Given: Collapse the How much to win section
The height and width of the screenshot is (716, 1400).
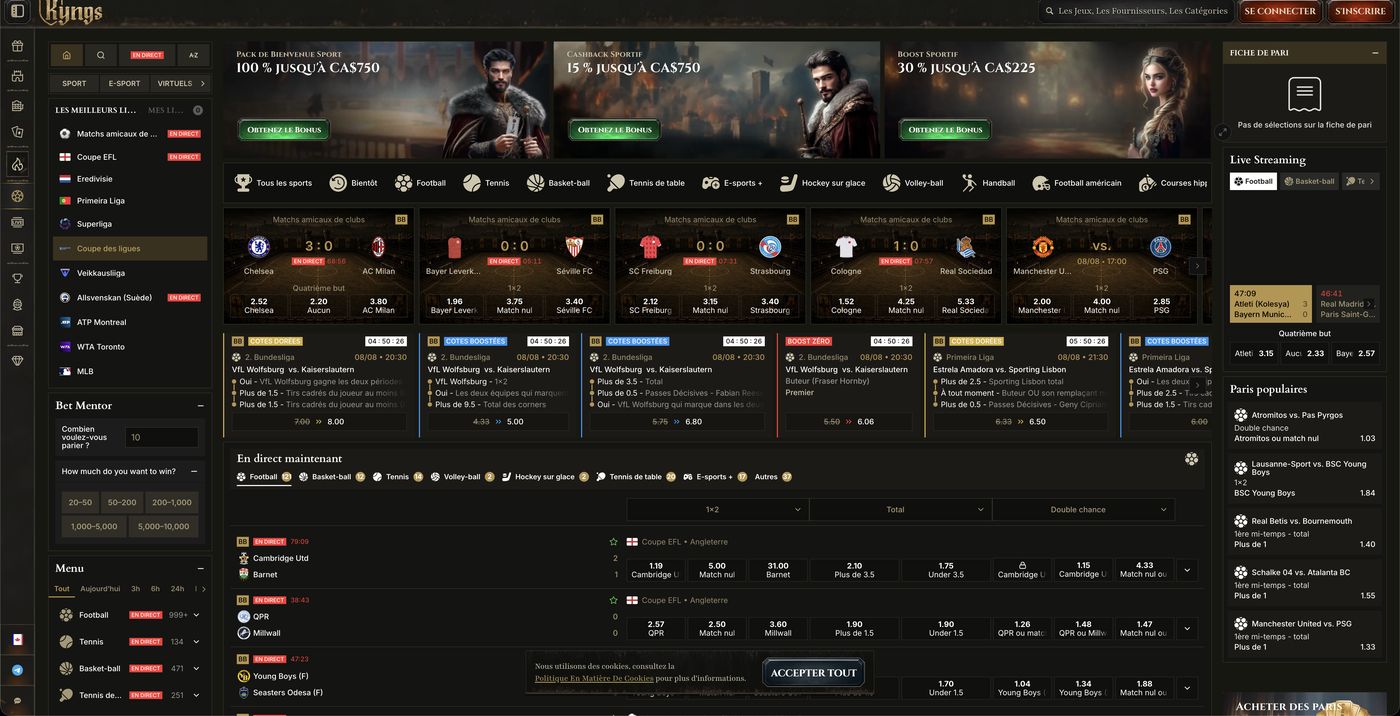Looking at the screenshot, I should [194, 471].
